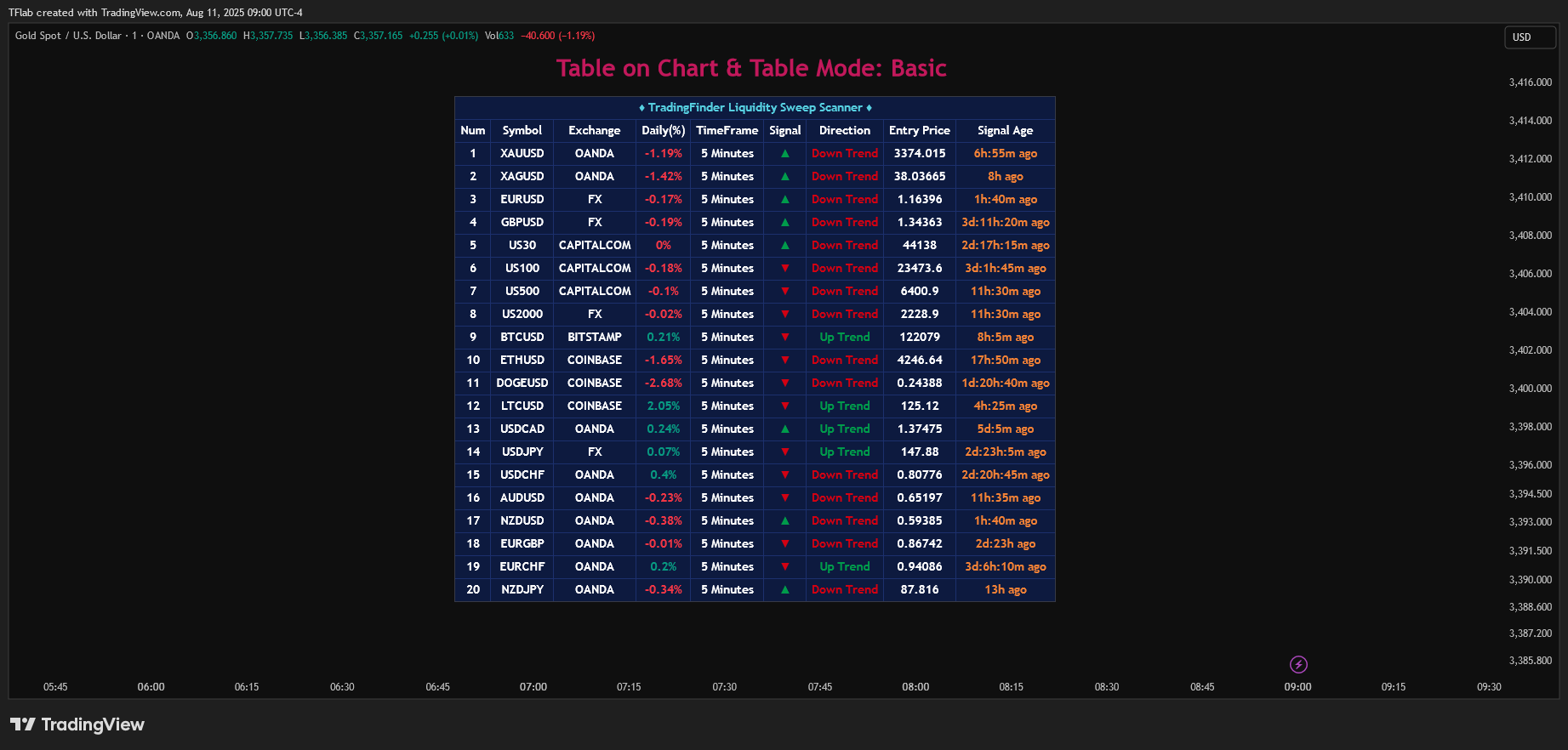Click the USD currency button
1568x750 pixels.
pos(1530,37)
